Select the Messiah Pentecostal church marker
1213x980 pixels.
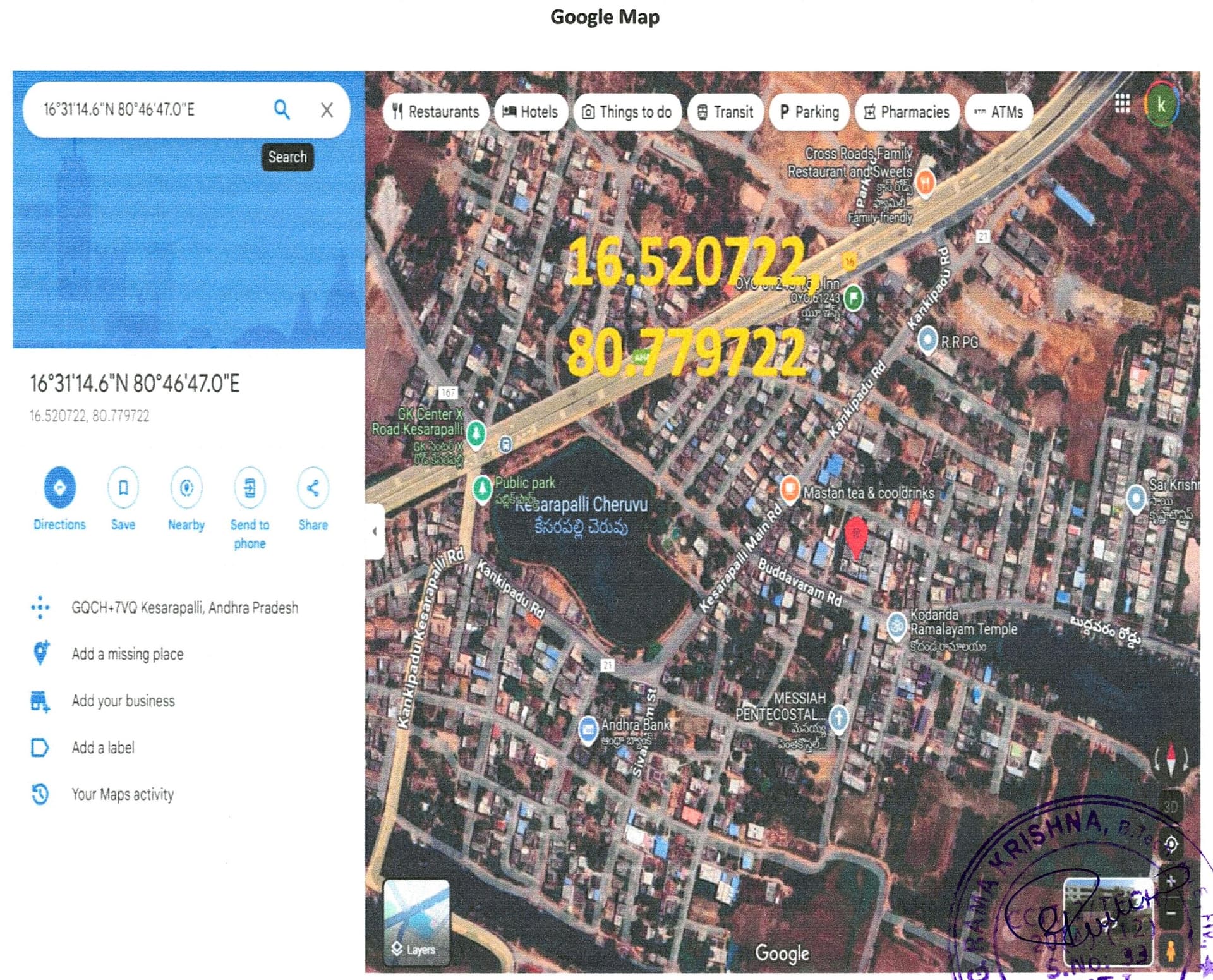click(838, 718)
